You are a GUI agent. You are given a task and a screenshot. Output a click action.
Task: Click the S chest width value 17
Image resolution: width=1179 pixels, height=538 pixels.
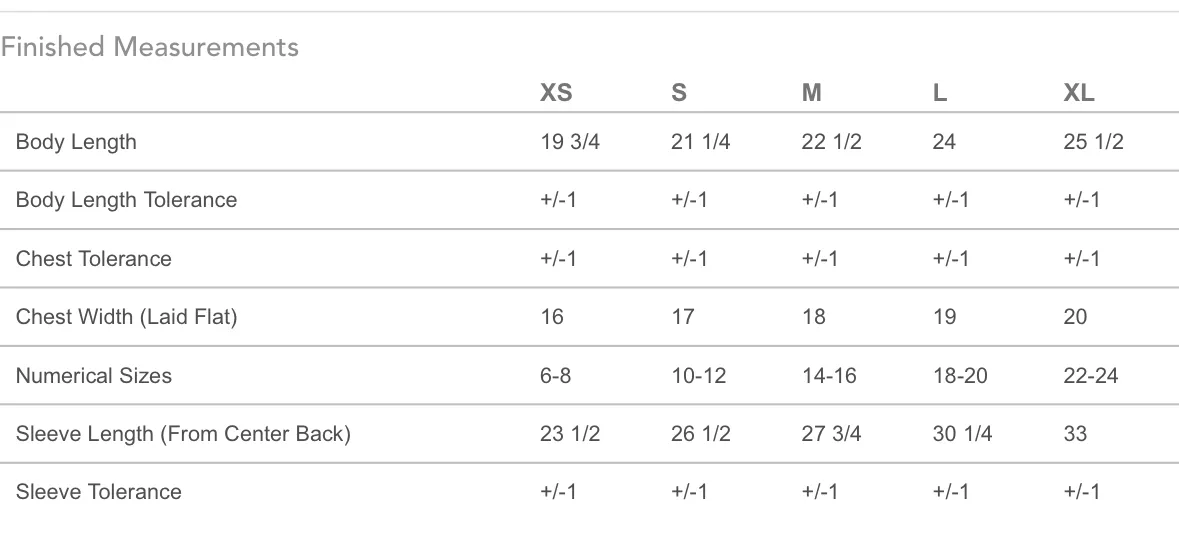pos(683,317)
